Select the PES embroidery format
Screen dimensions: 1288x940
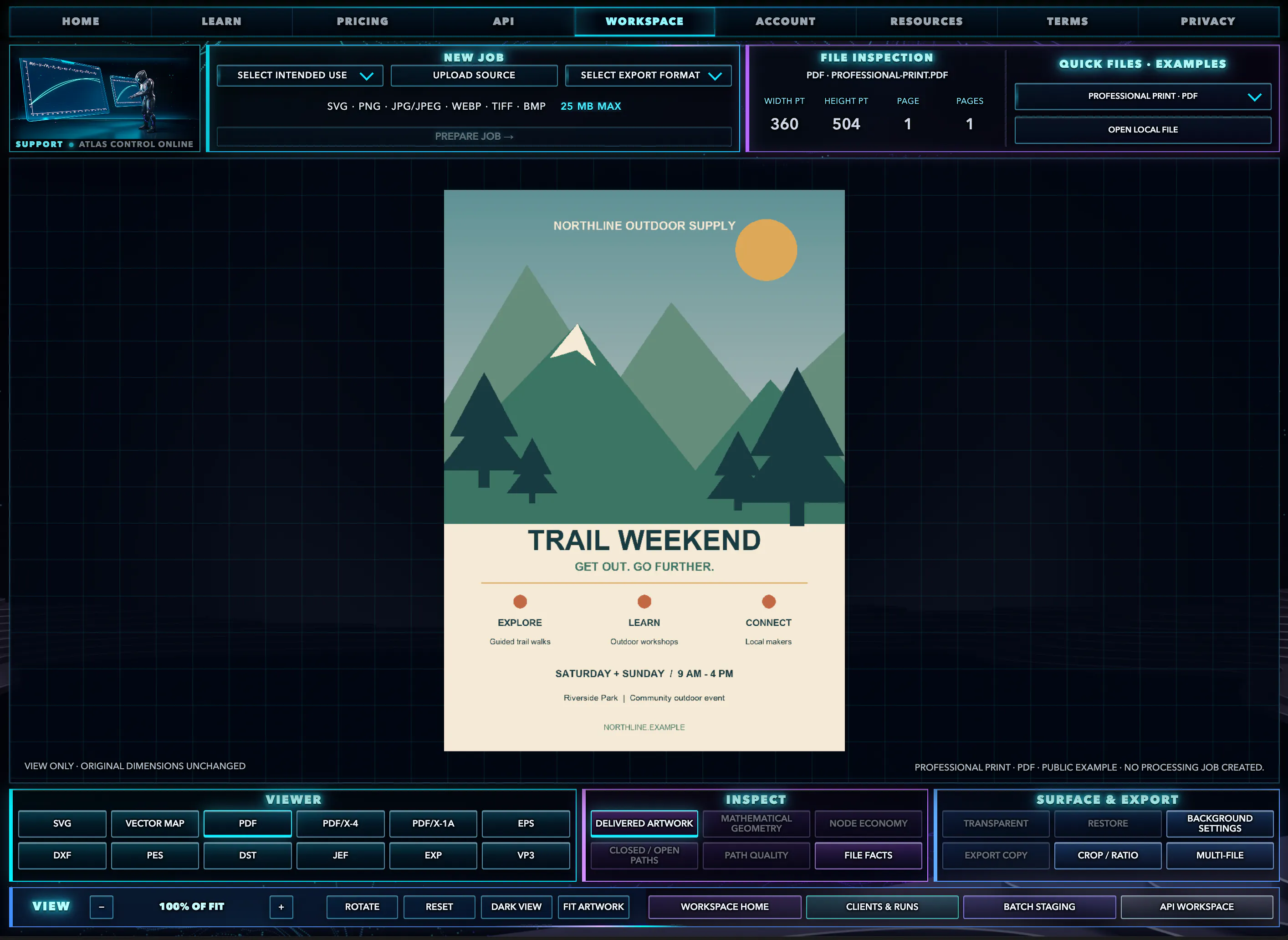coord(155,855)
